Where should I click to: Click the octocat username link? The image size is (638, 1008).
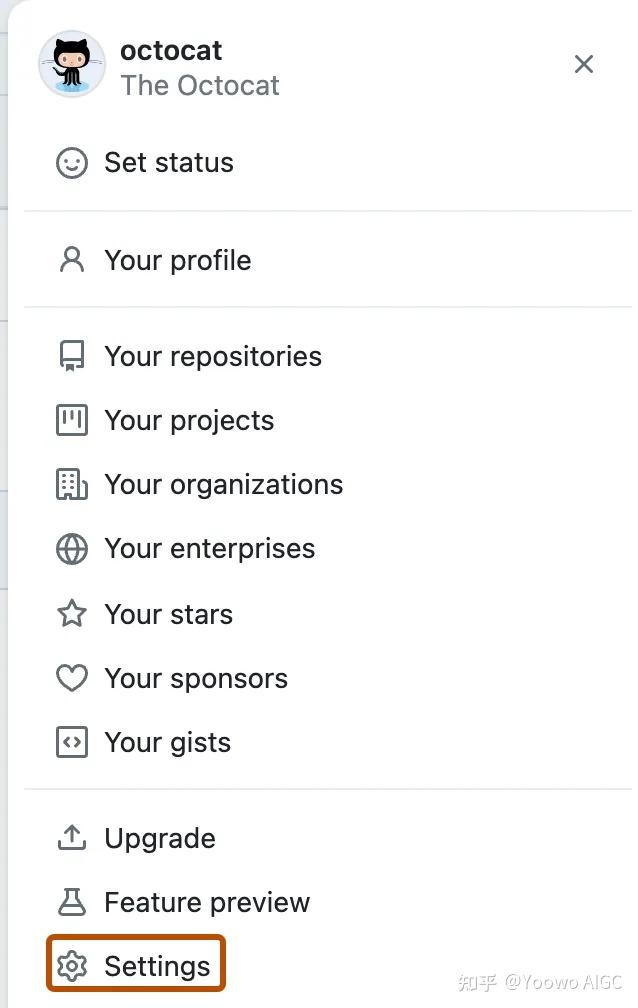(x=171, y=50)
